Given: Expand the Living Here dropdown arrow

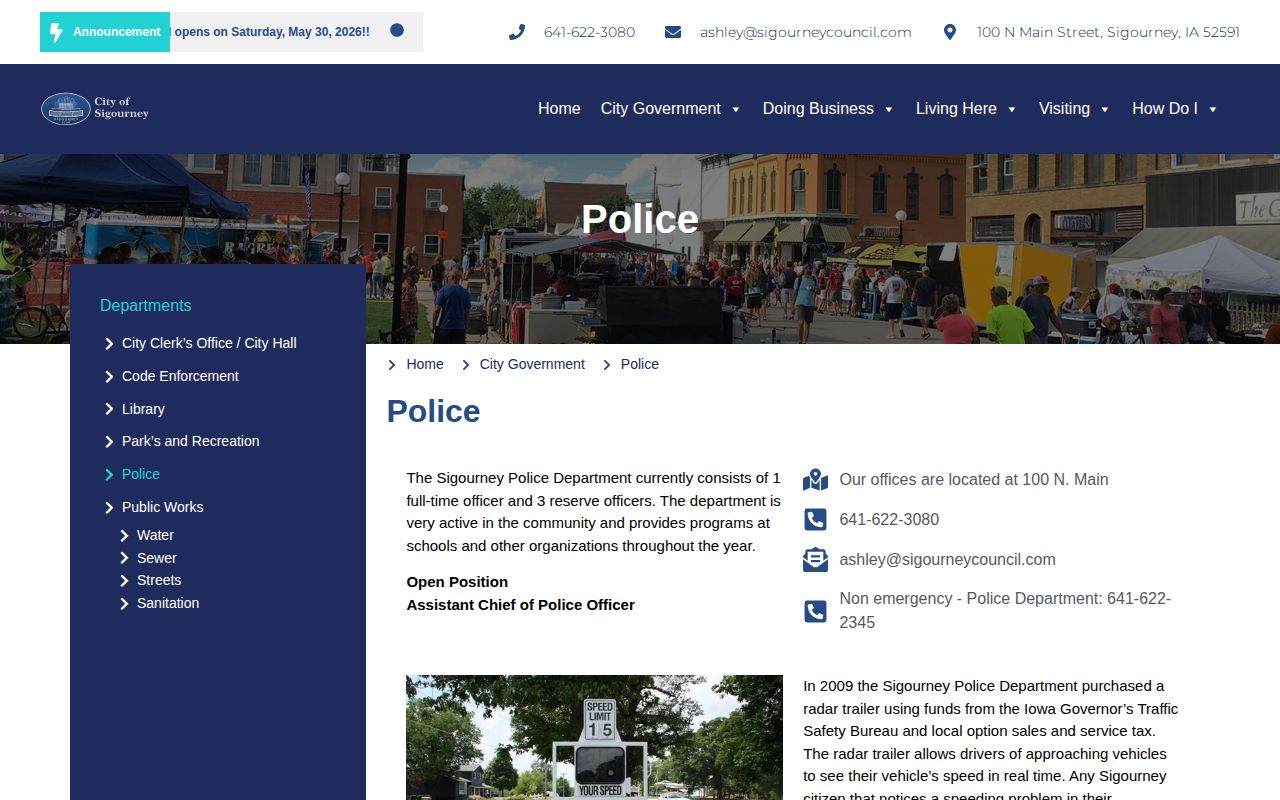Looking at the screenshot, I should click(1012, 109).
